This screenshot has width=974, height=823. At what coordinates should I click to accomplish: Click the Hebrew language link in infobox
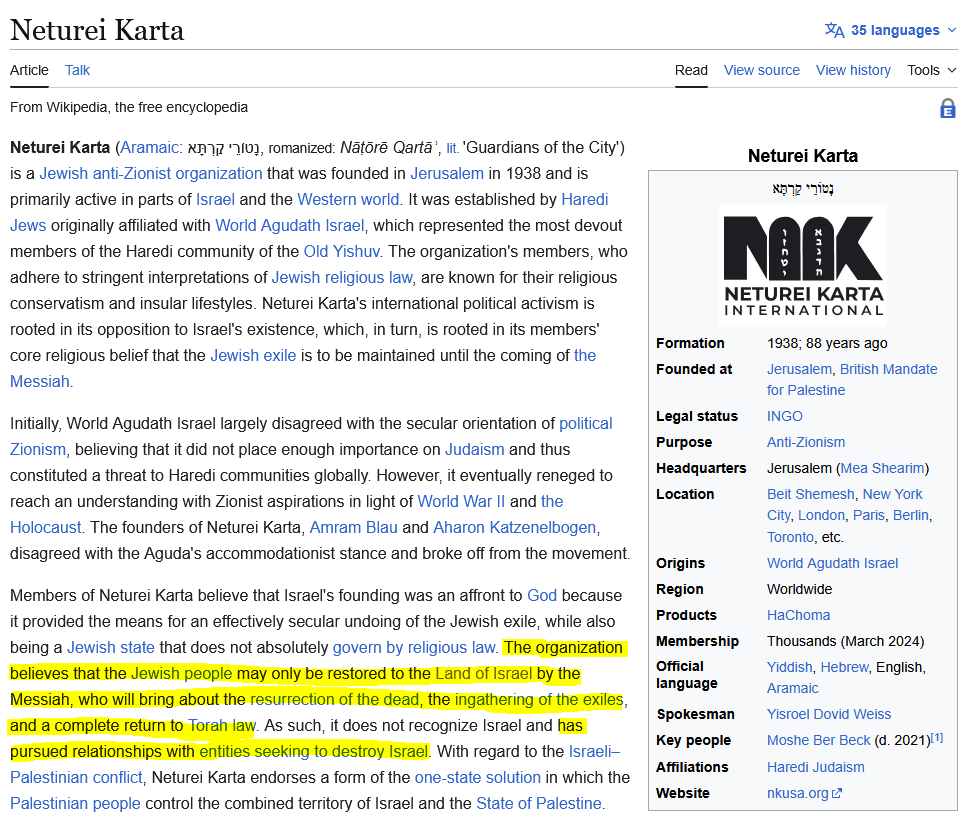point(844,667)
